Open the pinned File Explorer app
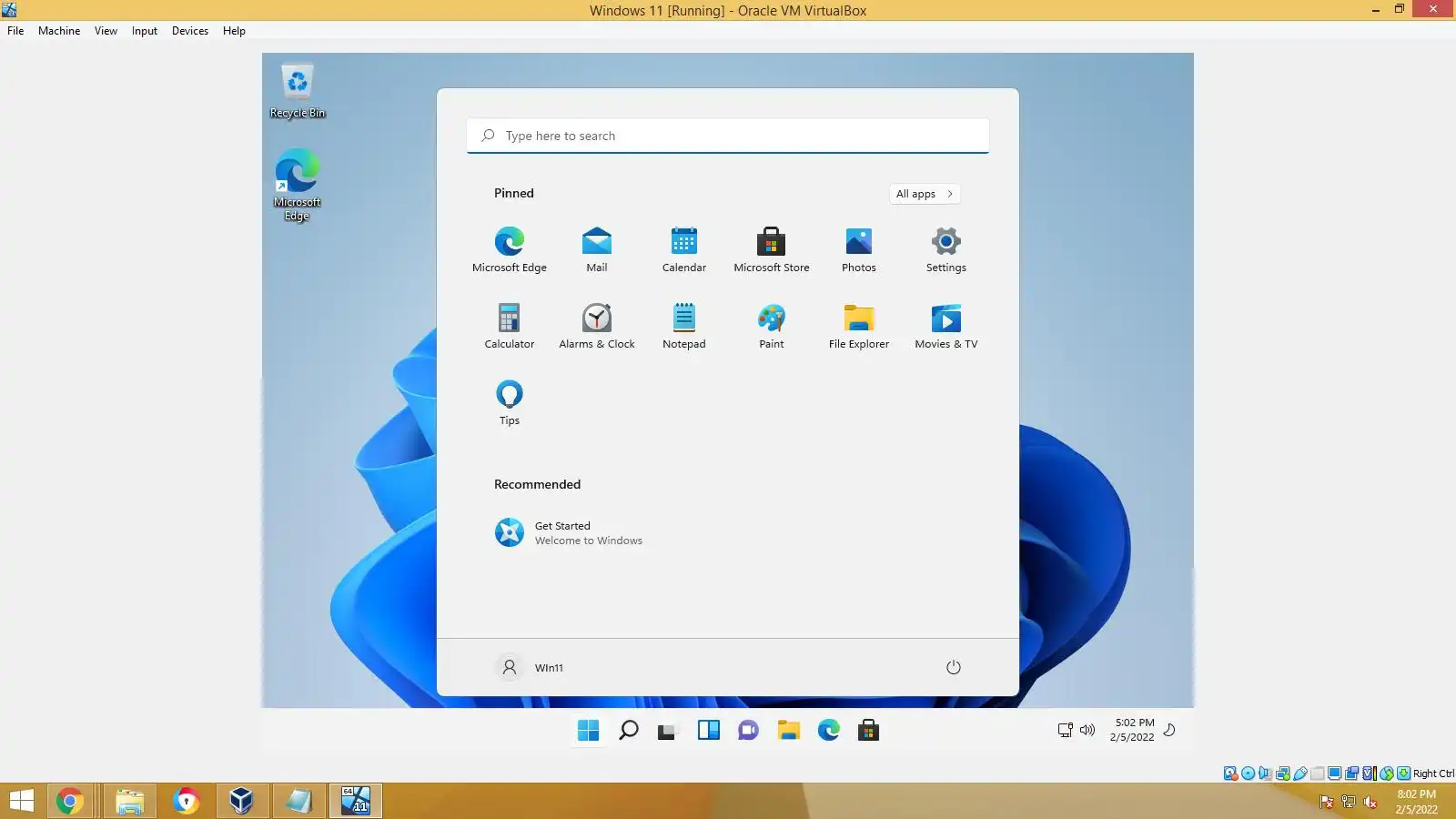The width and height of the screenshot is (1456, 819). tap(859, 326)
